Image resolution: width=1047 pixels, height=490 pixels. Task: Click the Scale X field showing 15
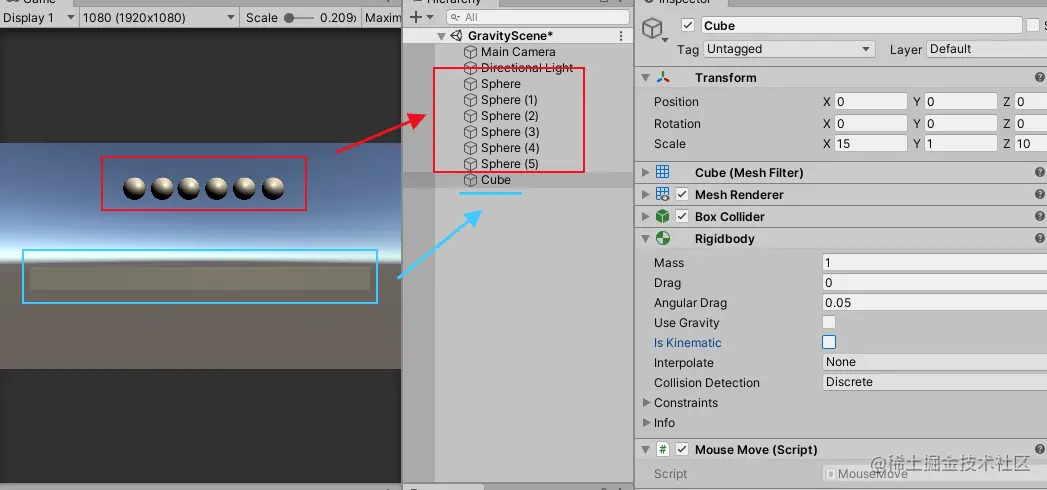(x=870, y=144)
